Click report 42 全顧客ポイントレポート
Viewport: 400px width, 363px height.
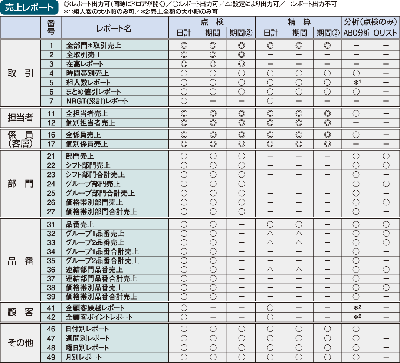(x=99, y=317)
